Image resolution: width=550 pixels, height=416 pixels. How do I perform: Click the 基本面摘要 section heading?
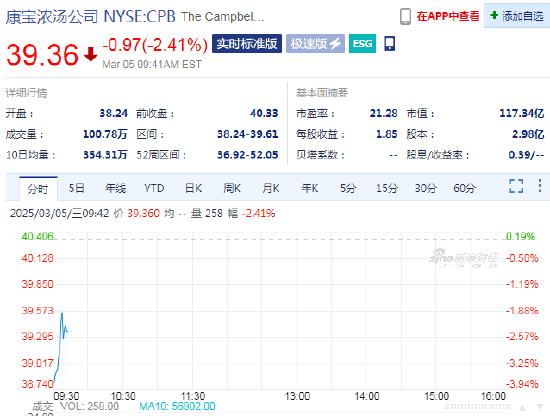[322, 93]
